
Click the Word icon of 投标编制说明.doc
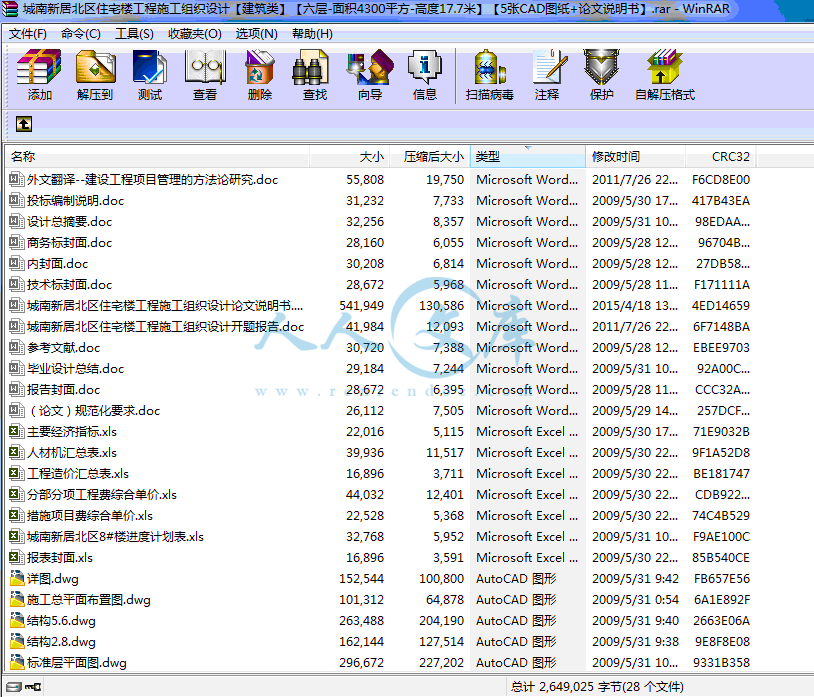(x=17, y=200)
